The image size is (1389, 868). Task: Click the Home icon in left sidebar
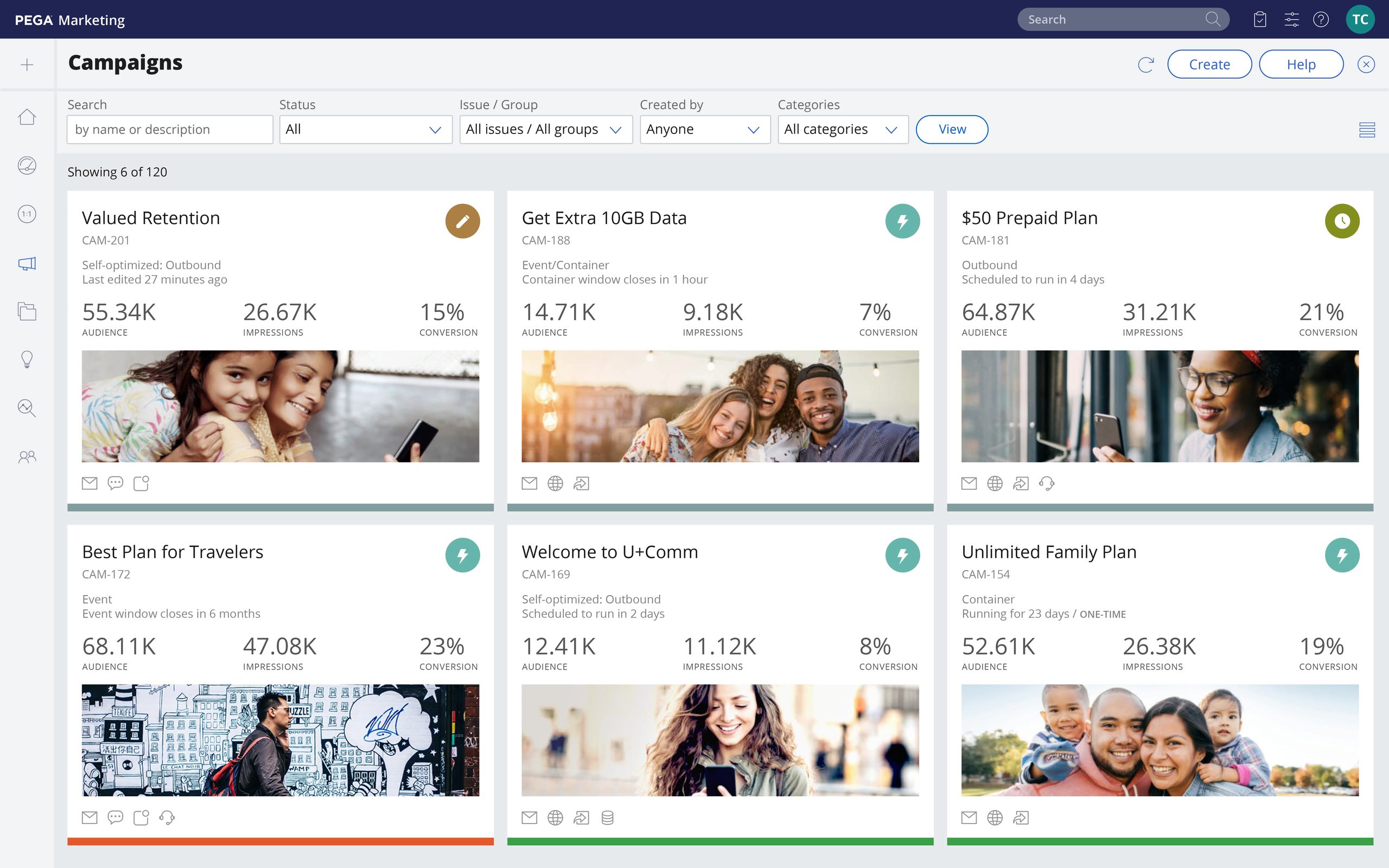(x=27, y=117)
